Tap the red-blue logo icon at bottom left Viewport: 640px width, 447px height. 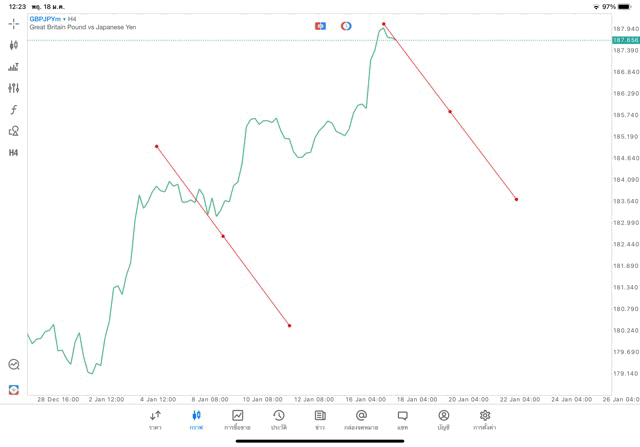point(14,389)
